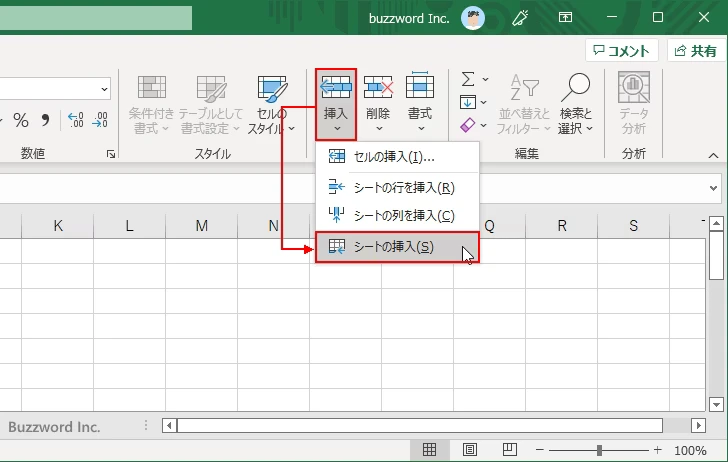Click the scroll up arrow
Viewport: 728px width, 462px height.
pyautogui.click(x=716, y=223)
